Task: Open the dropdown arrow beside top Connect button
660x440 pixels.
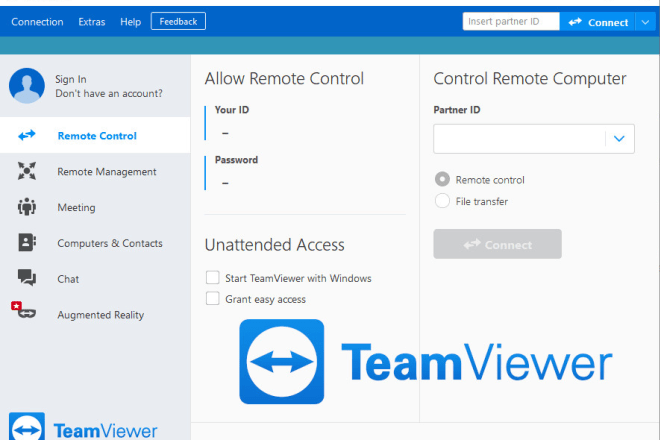Action: pyautogui.click(x=642, y=22)
